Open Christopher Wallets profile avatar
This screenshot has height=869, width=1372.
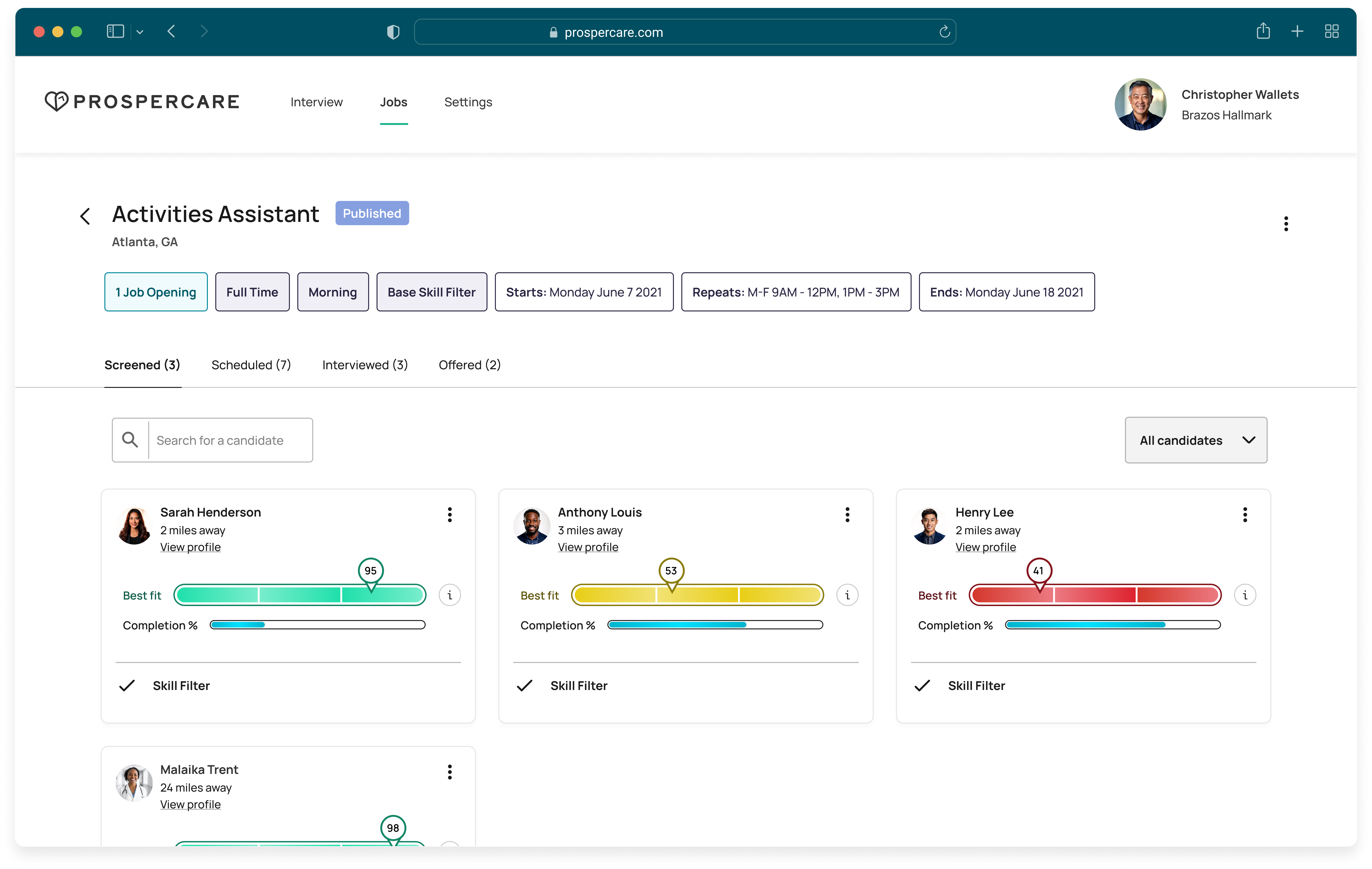(1140, 104)
